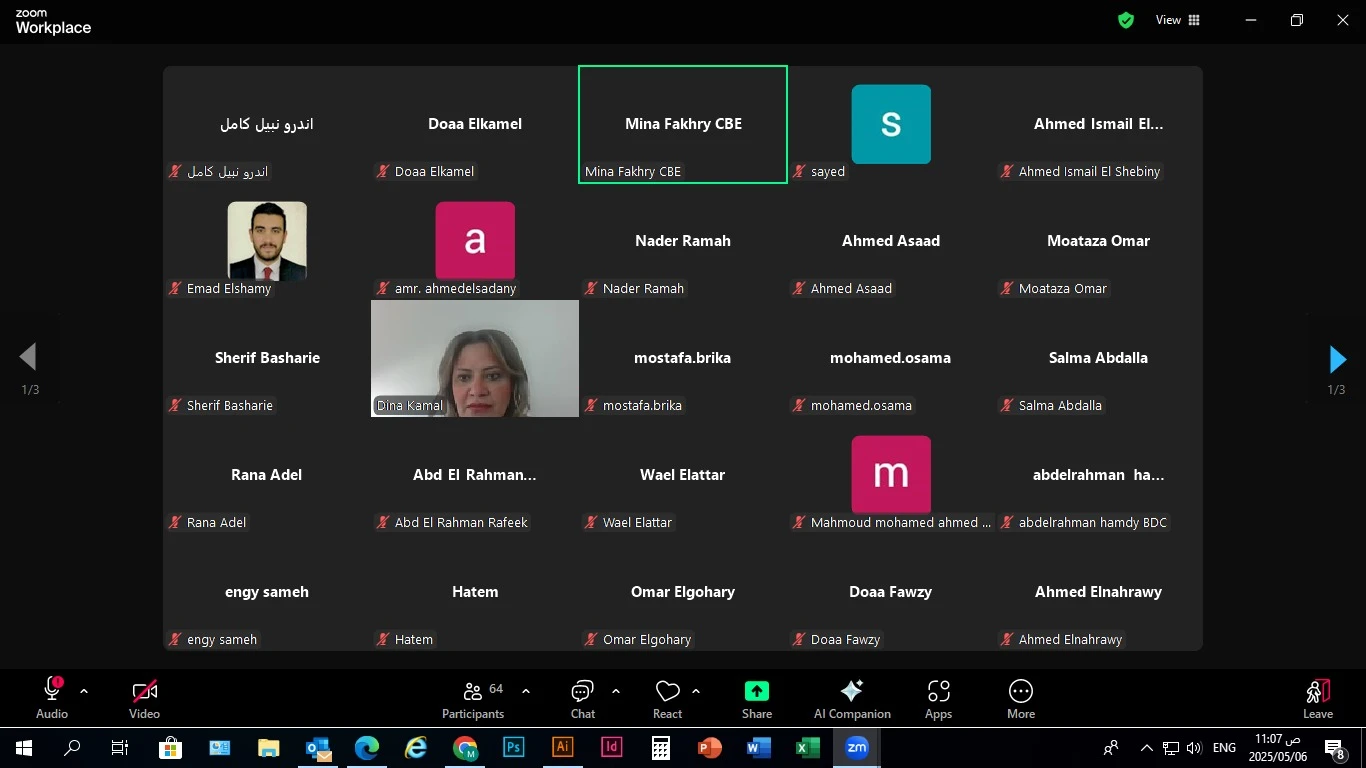Click the React heart icon
1366x768 pixels.
pyautogui.click(x=667, y=691)
